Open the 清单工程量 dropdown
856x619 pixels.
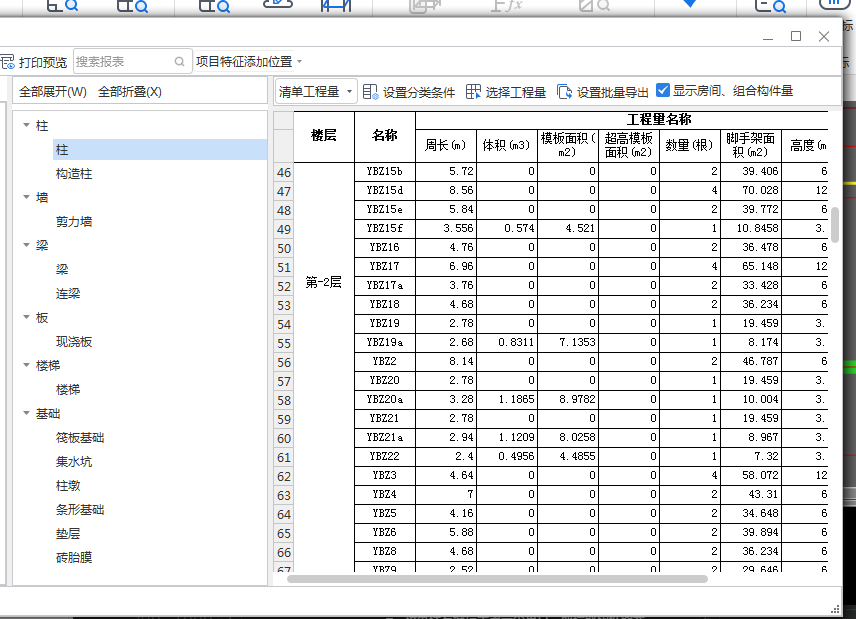[316, 92]
